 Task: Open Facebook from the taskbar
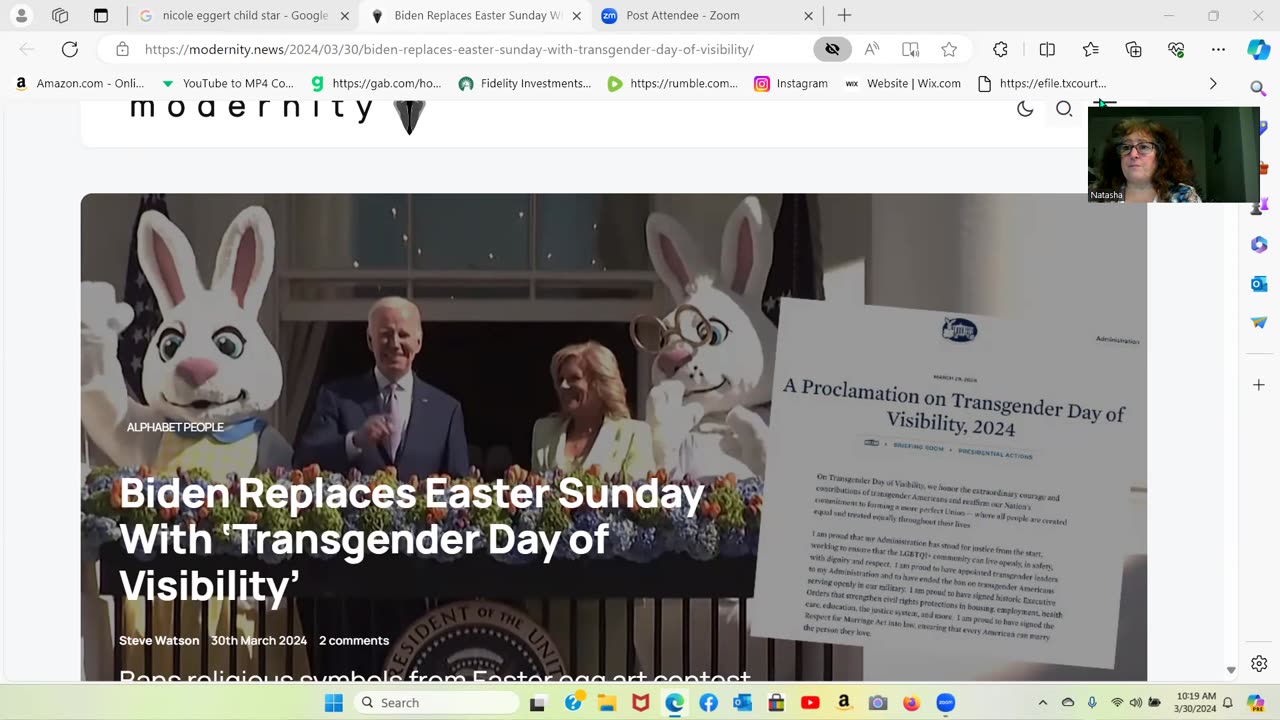[709, 703]
